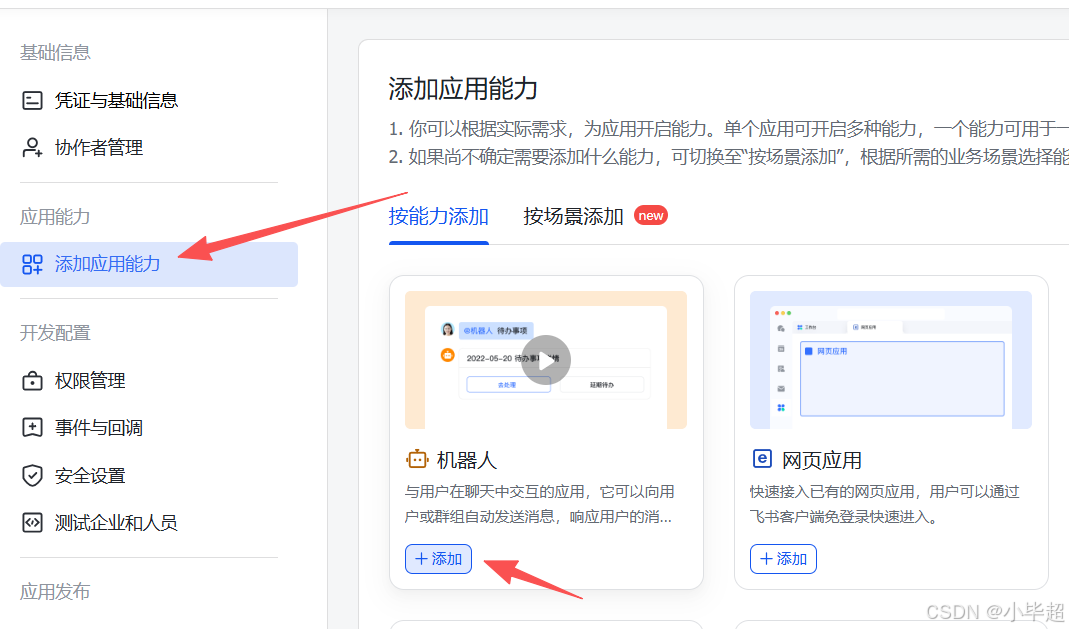Open the web app preview thumbnail

tap(890, 360)
